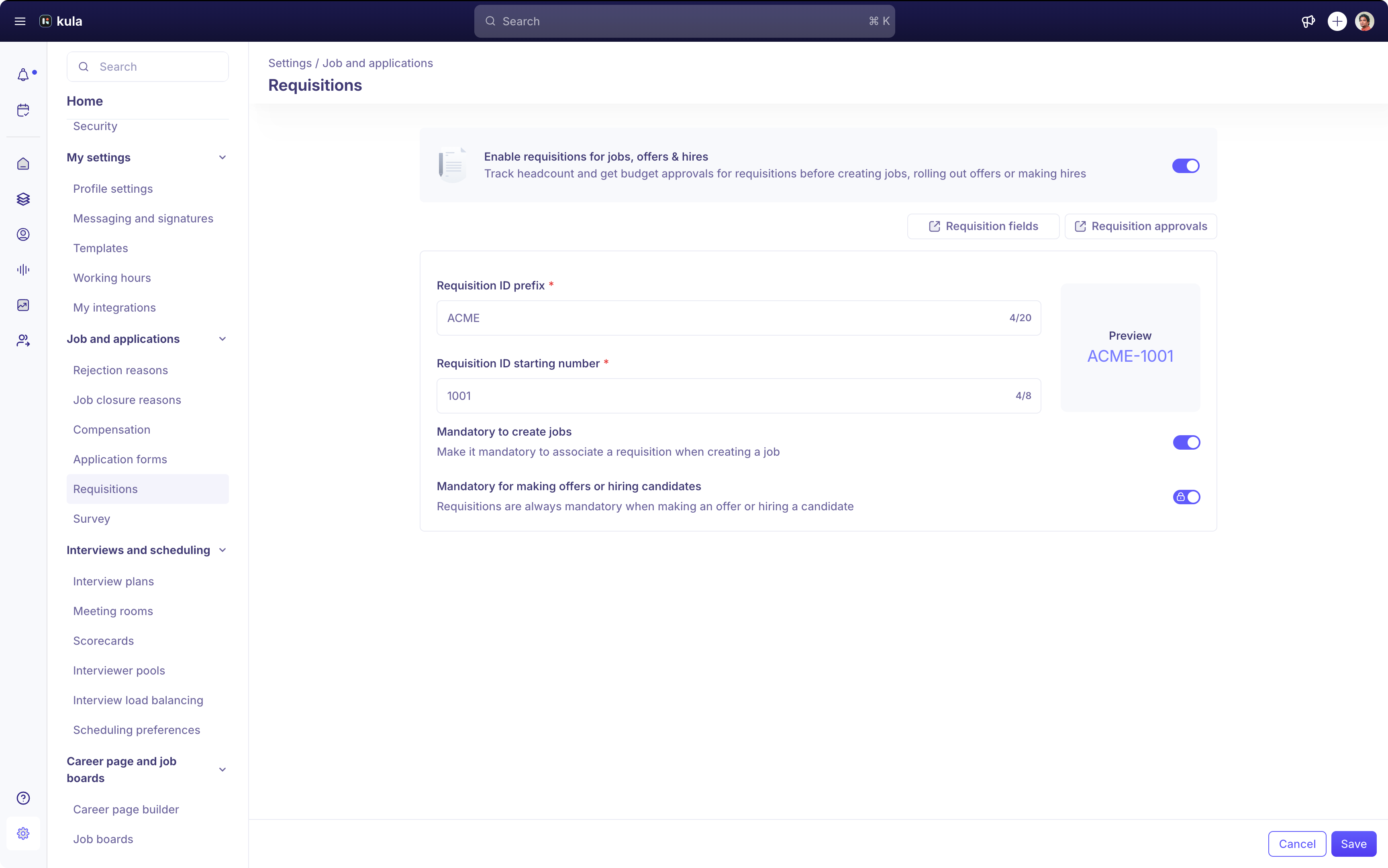Viewport: 1388px width, 868px height.
Task: Collapse the My settings section
Action: [223, 157]
